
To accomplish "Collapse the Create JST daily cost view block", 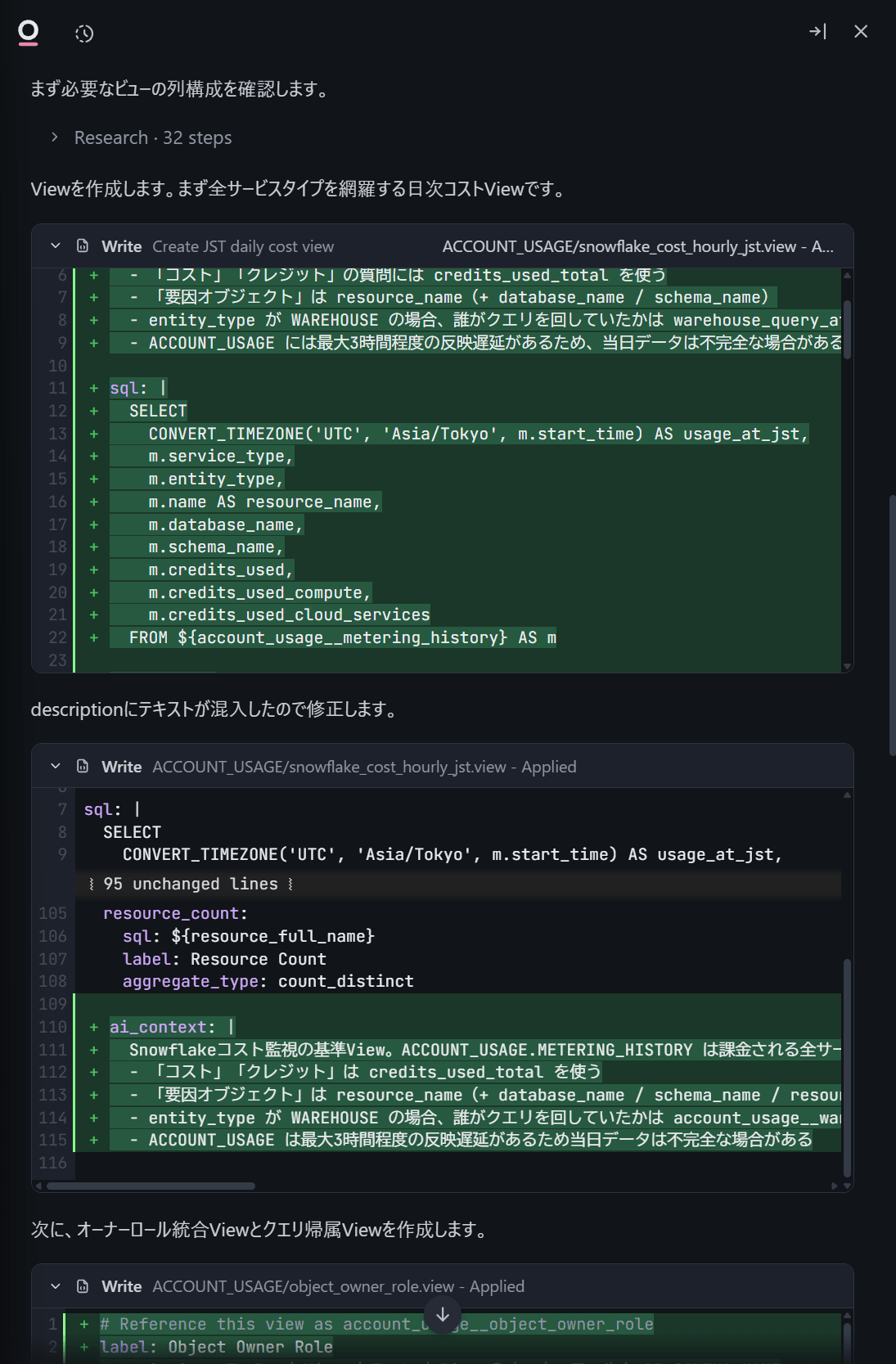I will click(56, 246).
